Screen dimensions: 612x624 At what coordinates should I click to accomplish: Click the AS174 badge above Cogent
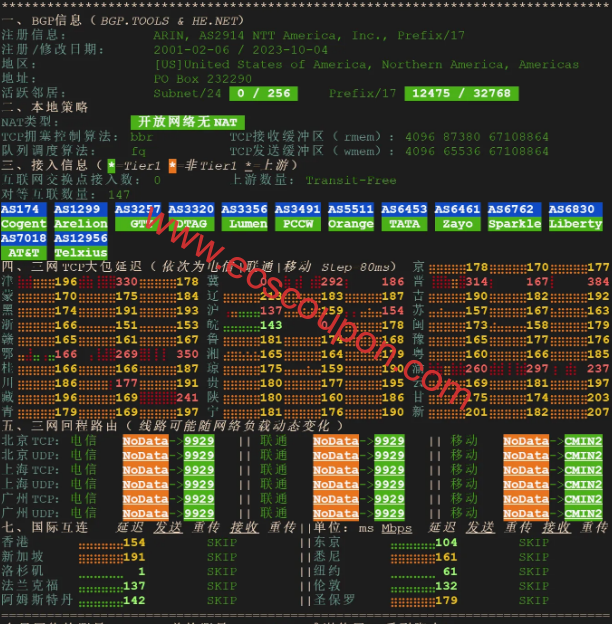pos(23,209)
